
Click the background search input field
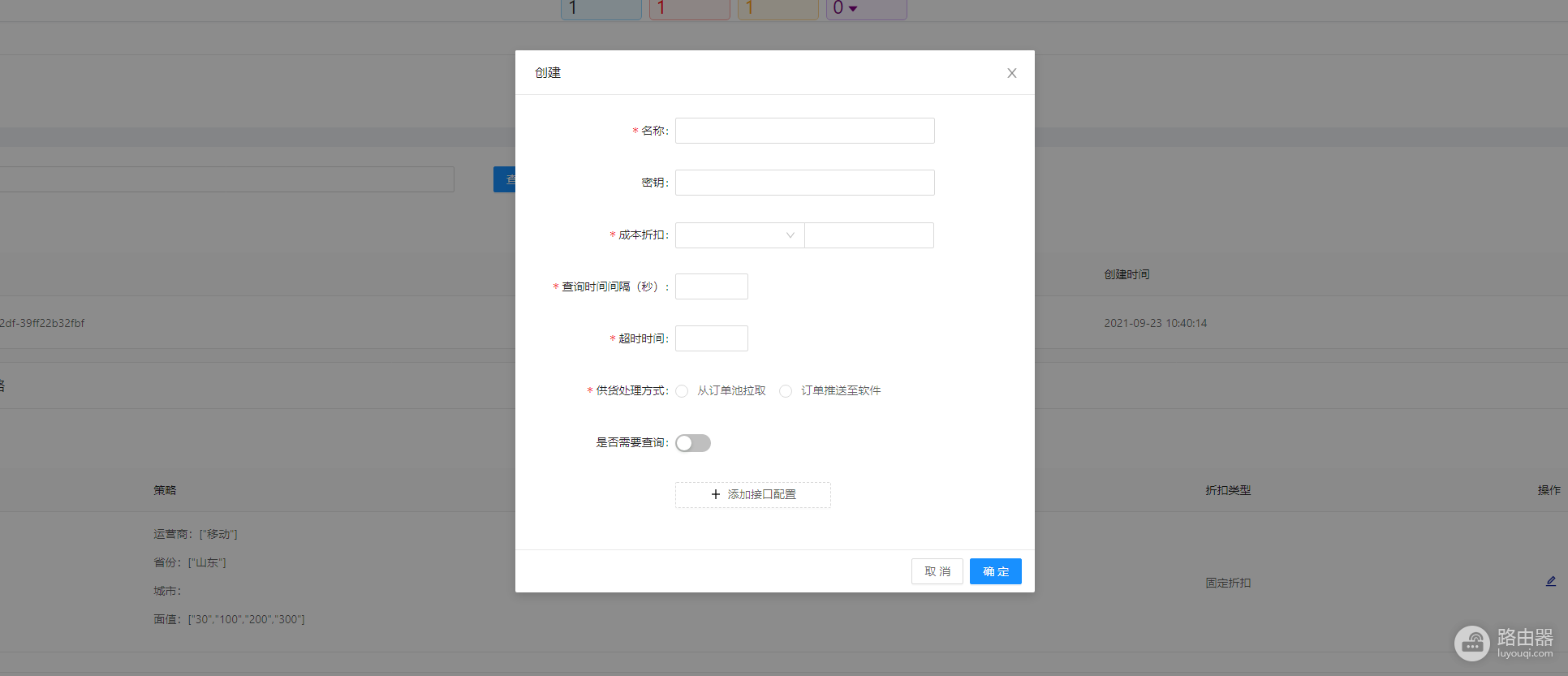tap(226, 179)
